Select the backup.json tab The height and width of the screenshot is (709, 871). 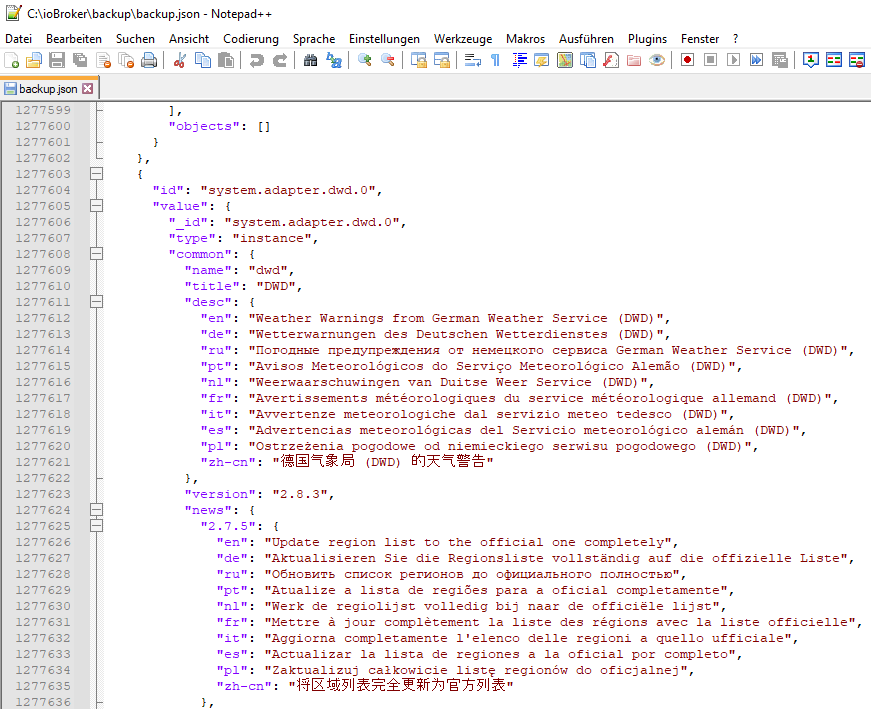[x=48, y=89]
